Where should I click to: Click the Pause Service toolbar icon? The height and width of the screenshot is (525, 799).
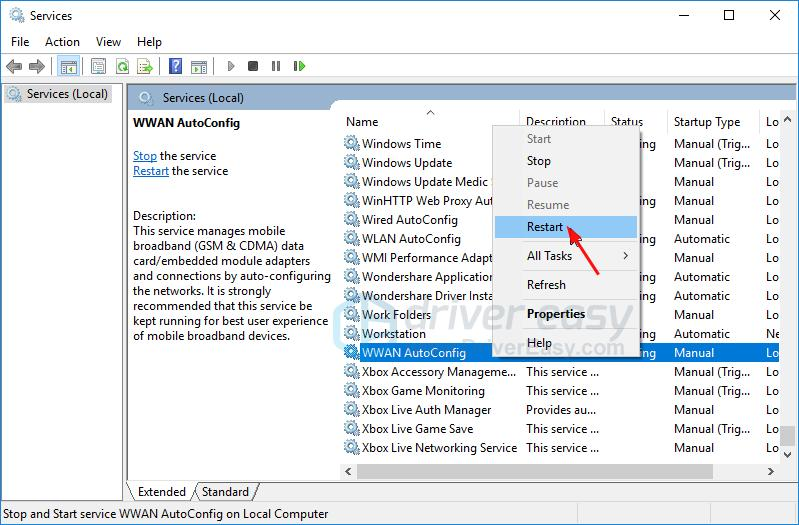click(276, 66)
